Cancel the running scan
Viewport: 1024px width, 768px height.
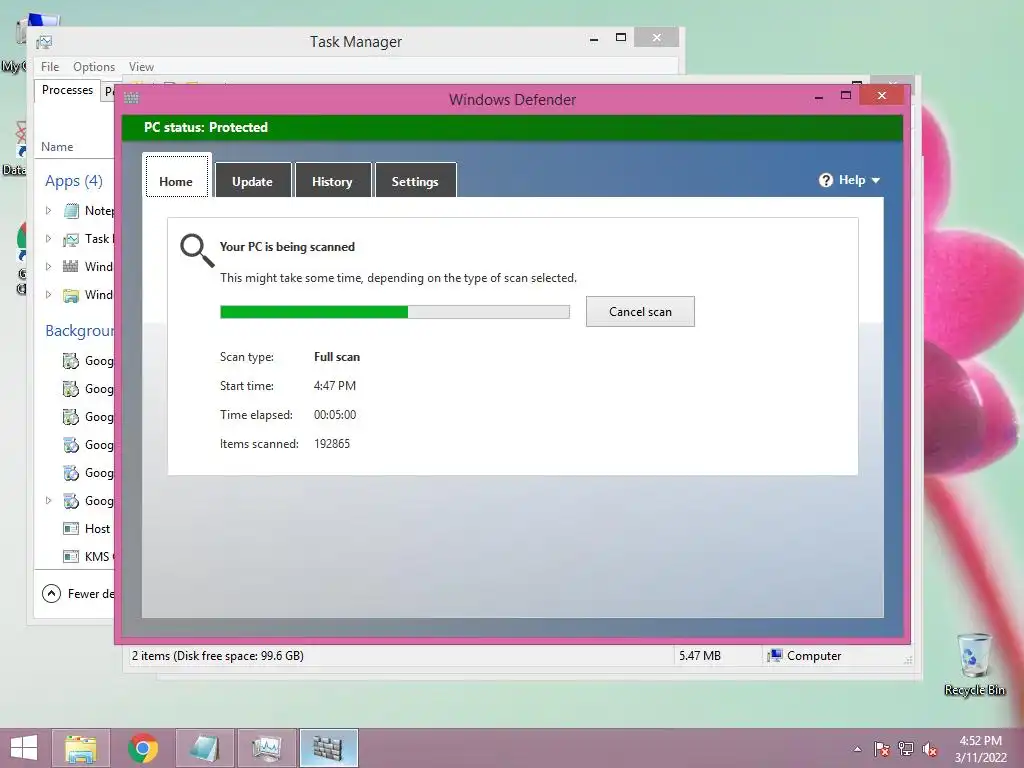click(640, 312)
